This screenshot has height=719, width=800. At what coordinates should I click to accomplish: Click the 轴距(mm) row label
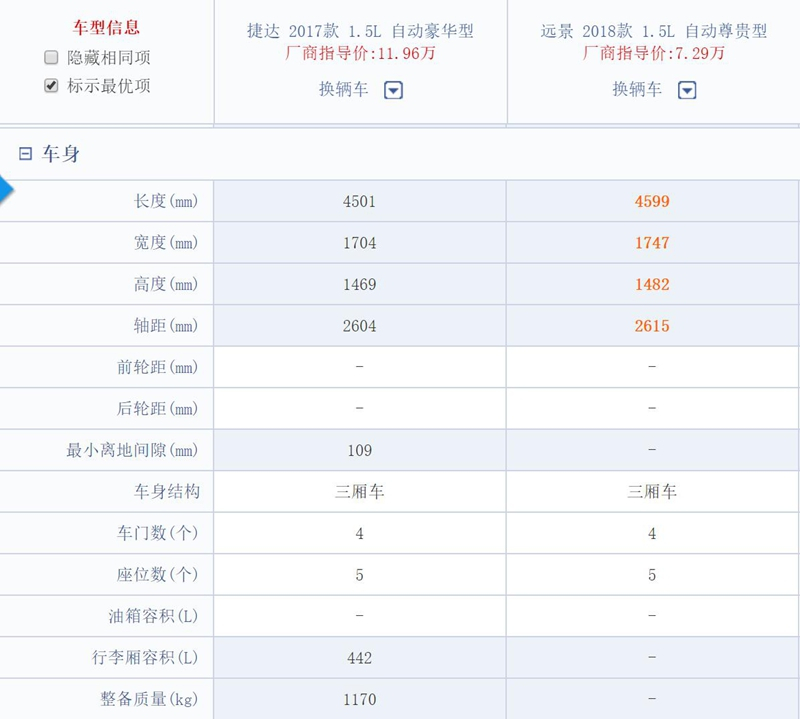pyautogui.click(x=166, y=326)
